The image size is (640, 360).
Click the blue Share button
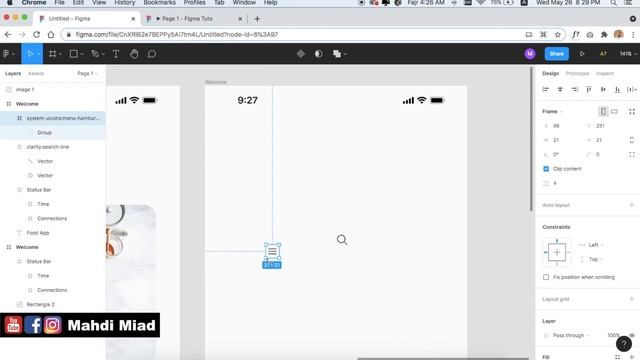(556, 54)
